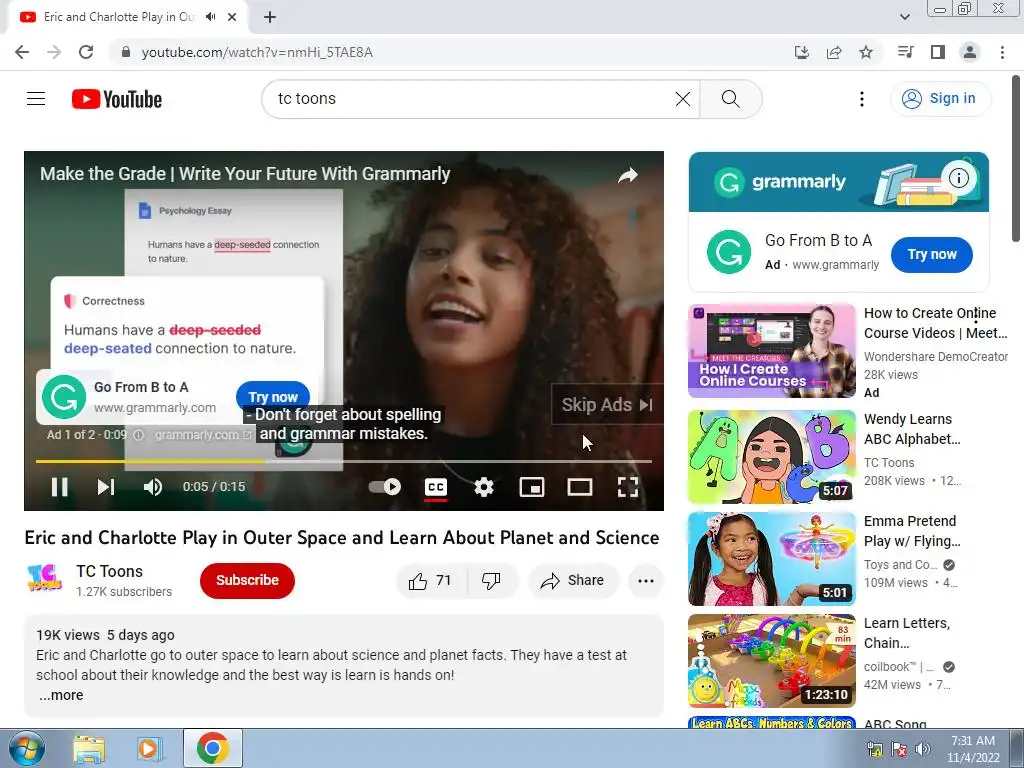Image resolution: width=1024 pixels, height=768 pixels.
Task: Close the Eric and Charlotte tab
Action: [x=232, y=17]
